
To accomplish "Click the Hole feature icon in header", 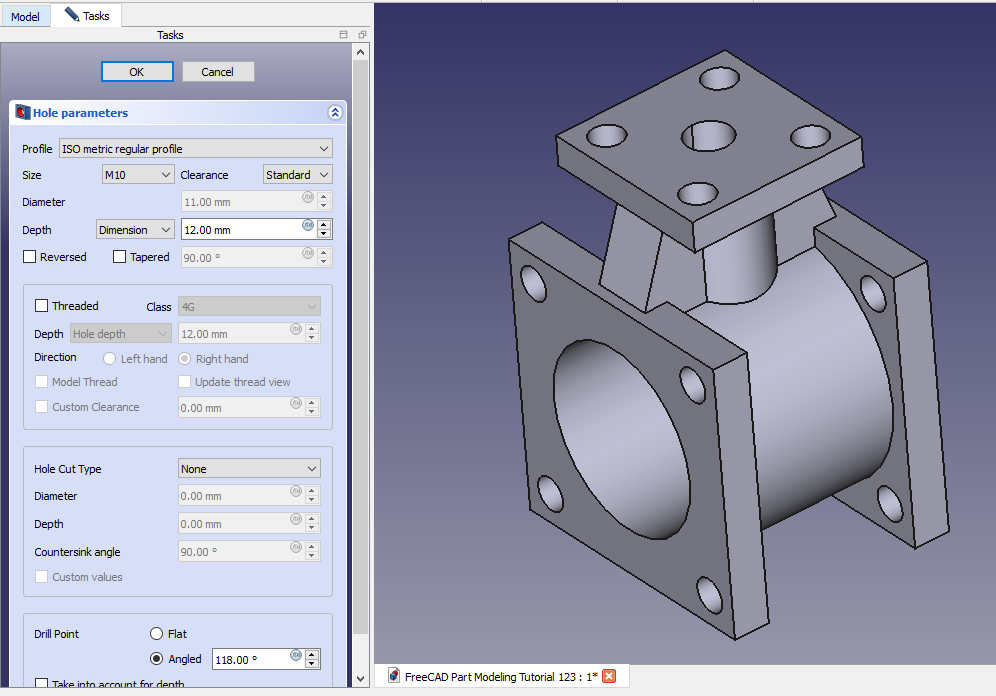I will [22, 113].
